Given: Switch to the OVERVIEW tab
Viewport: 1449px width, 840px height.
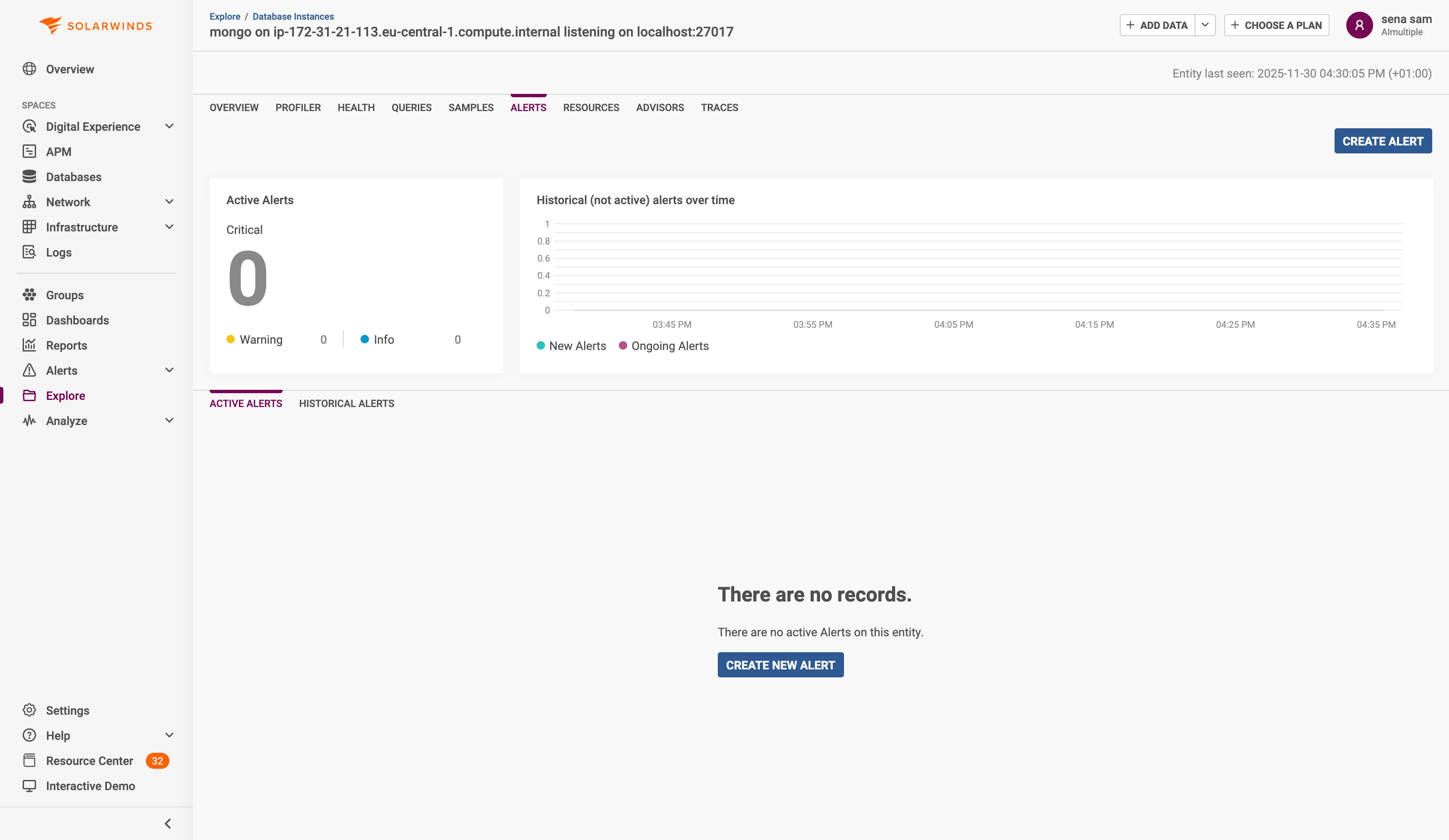Looking at the screenshot, I should [x=234, y=108].
